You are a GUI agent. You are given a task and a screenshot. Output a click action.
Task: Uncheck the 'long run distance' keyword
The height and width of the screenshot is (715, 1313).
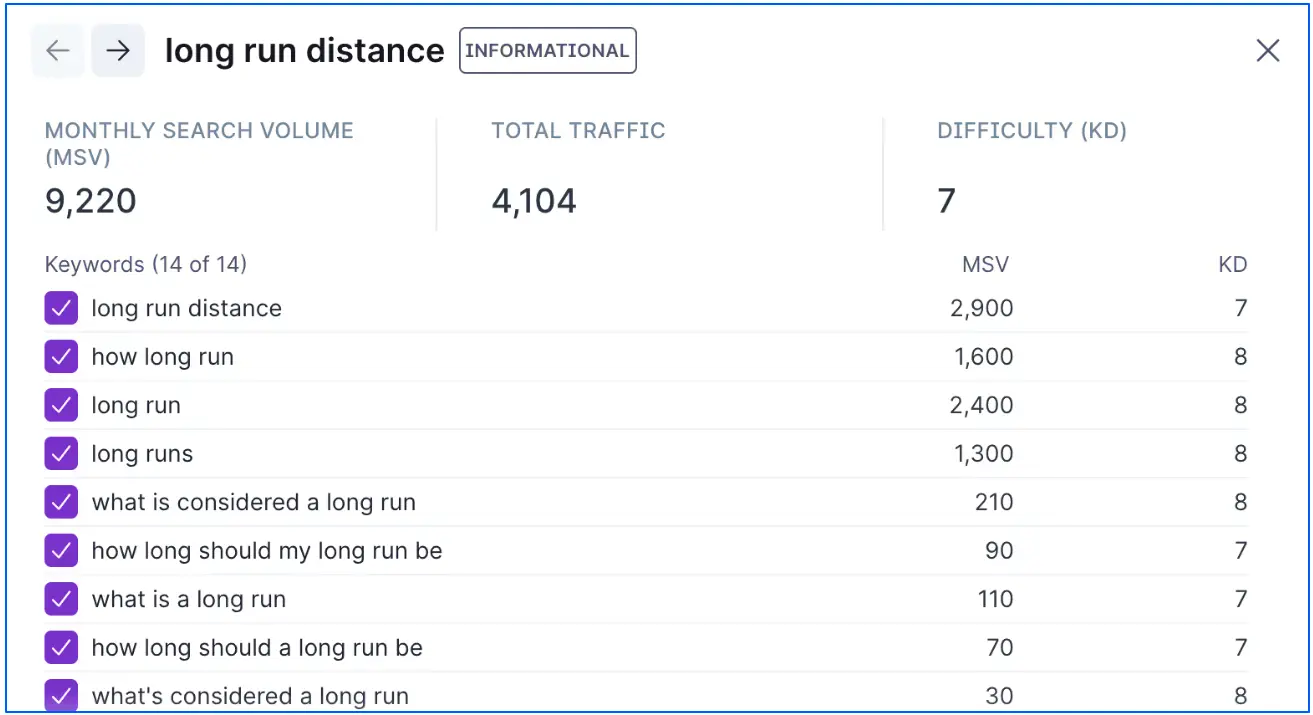(x=61, y=308)
